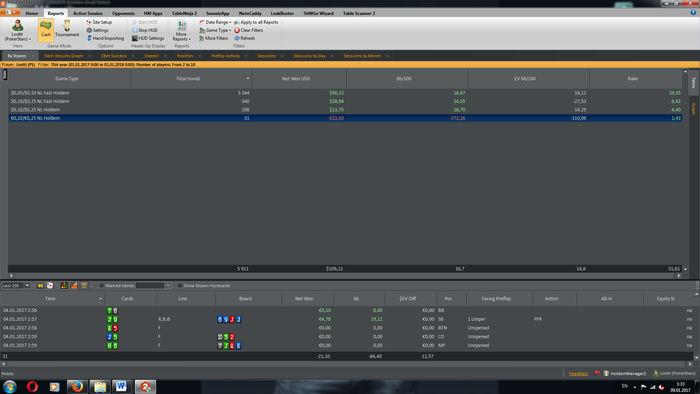Open Windows Start menu
This screenshot has height=394, width=700.
tap(10, 386)
